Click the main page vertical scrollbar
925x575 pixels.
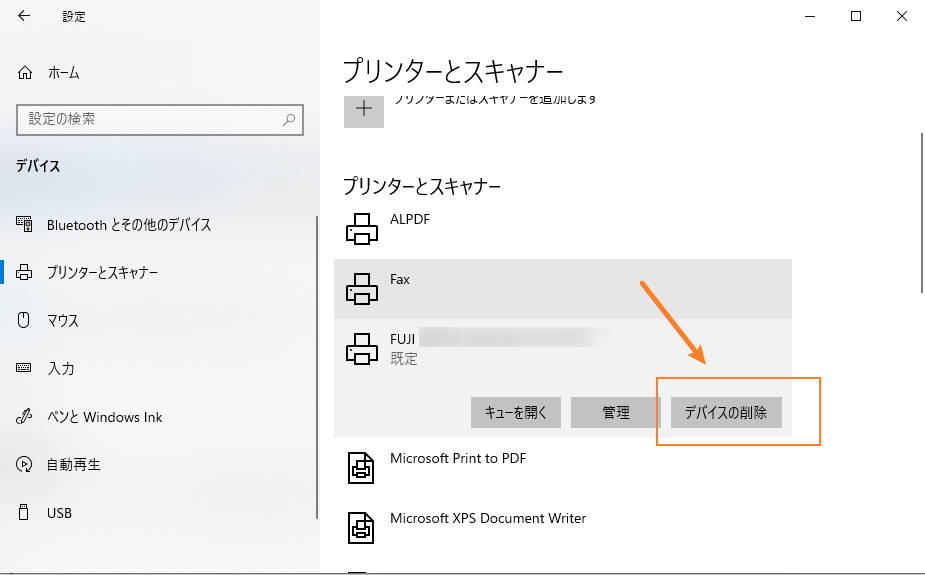tap(922, 213)
